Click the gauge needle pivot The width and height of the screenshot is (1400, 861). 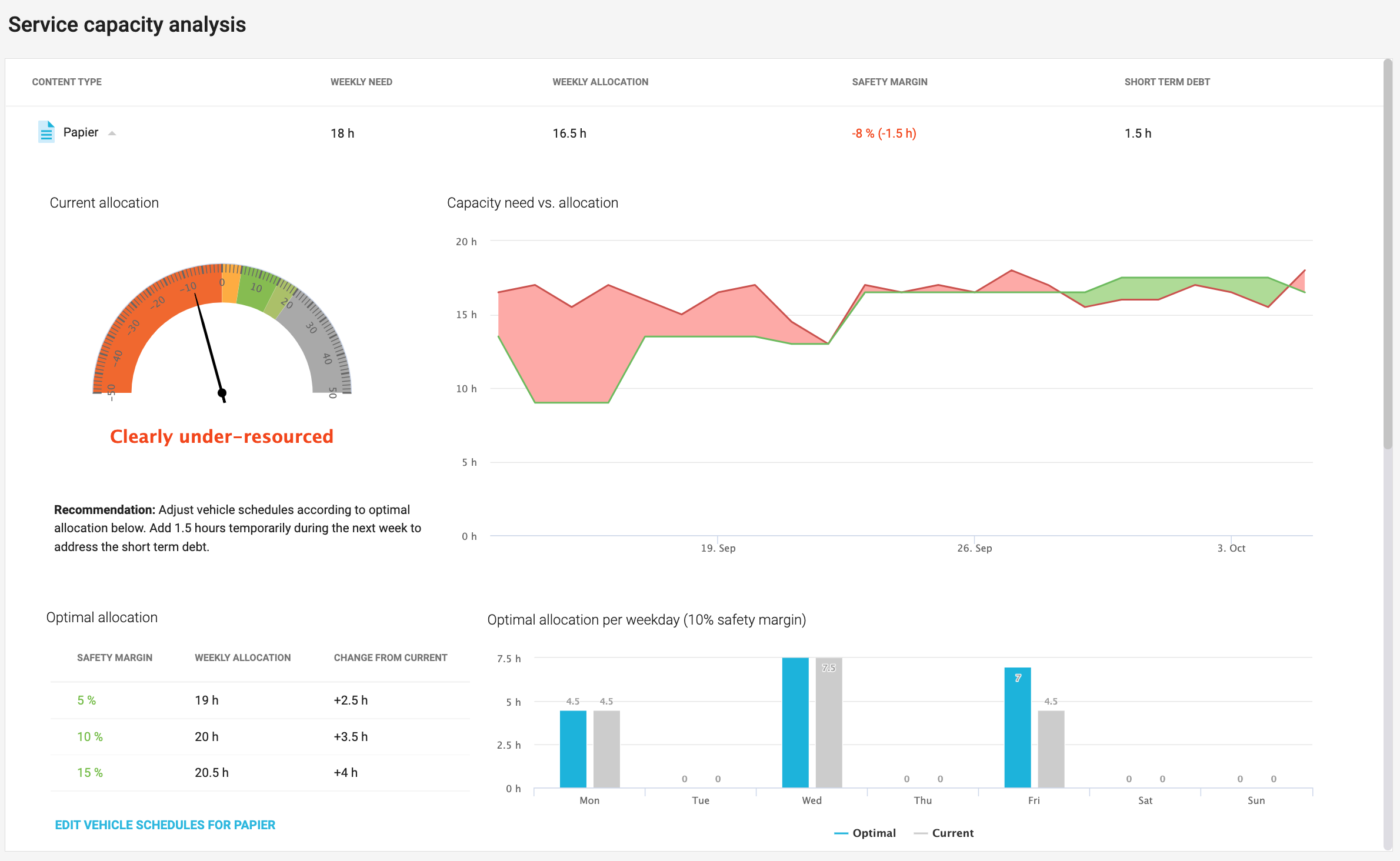222,392
